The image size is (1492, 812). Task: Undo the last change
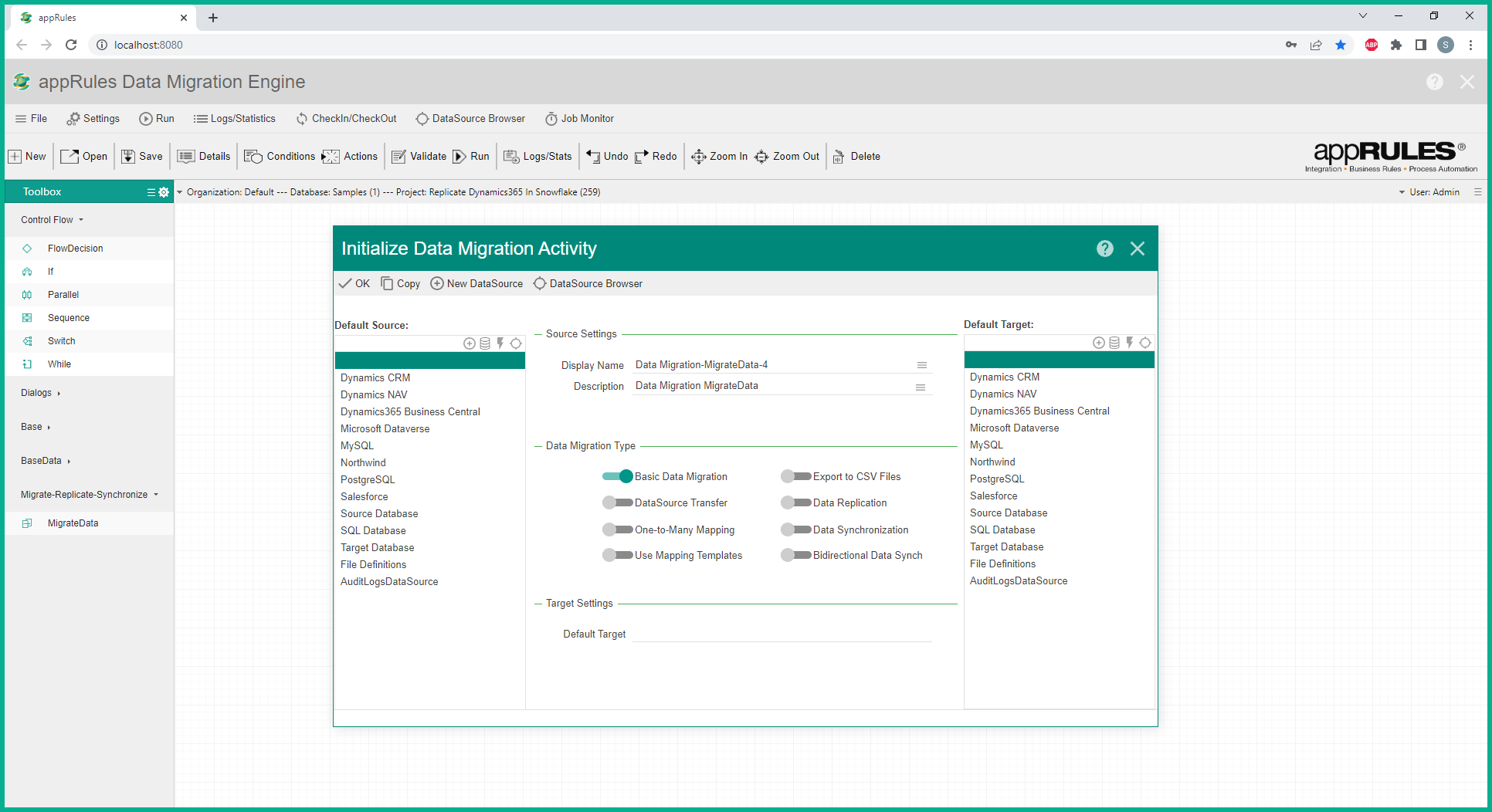pyautogui.click(x=607, y=157)
